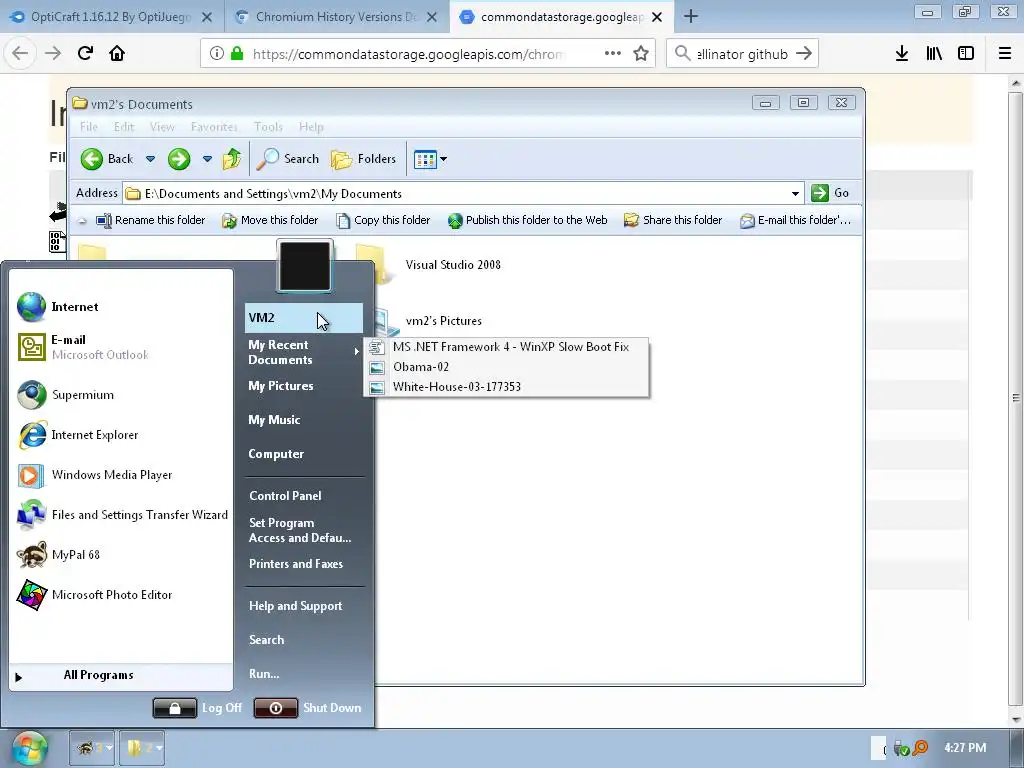Close the OptiCraft 1.16.12 tab

coord(206,17)
